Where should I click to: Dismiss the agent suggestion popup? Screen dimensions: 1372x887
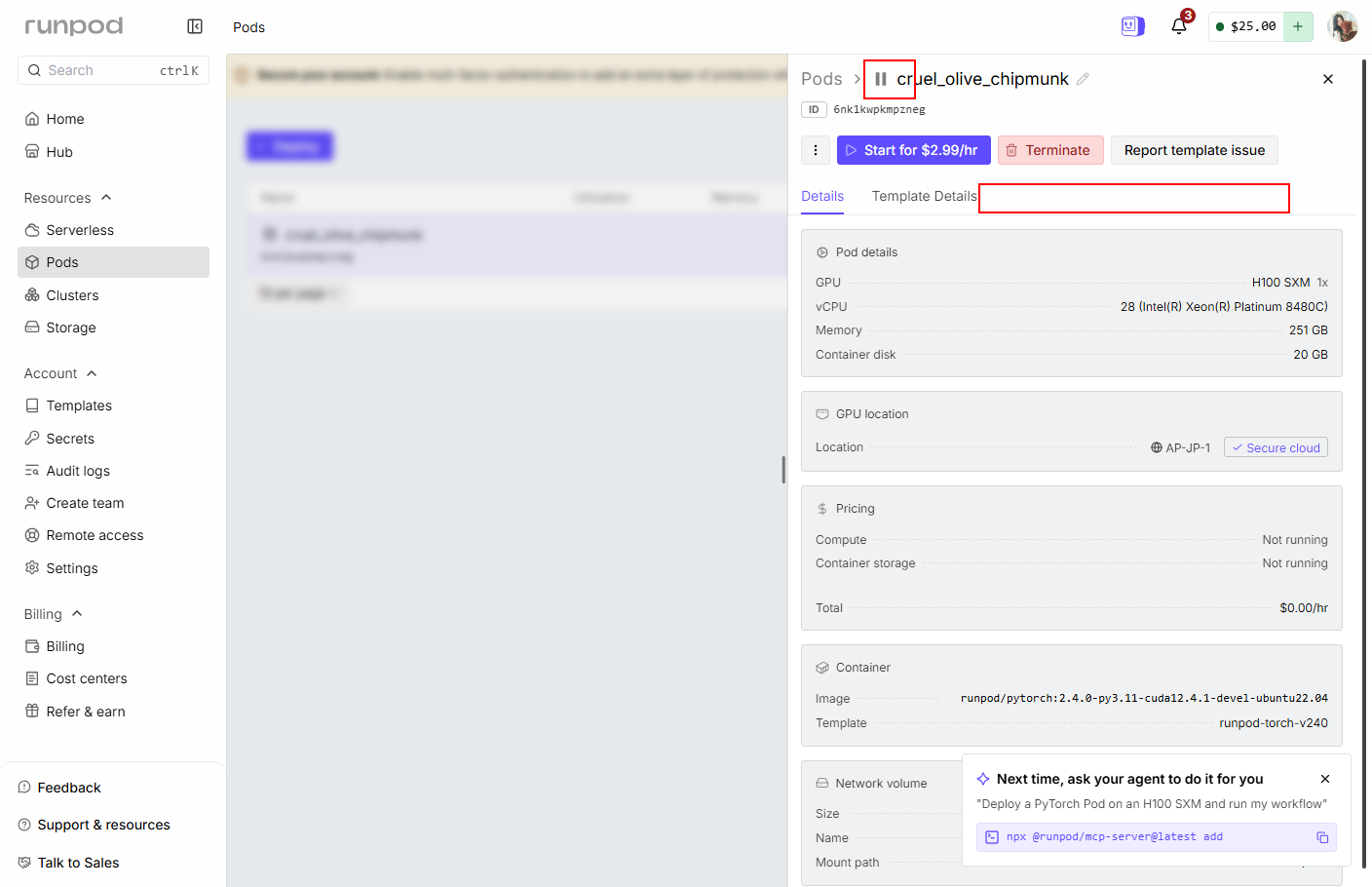pyautogui.click(x=1325, y=779)
